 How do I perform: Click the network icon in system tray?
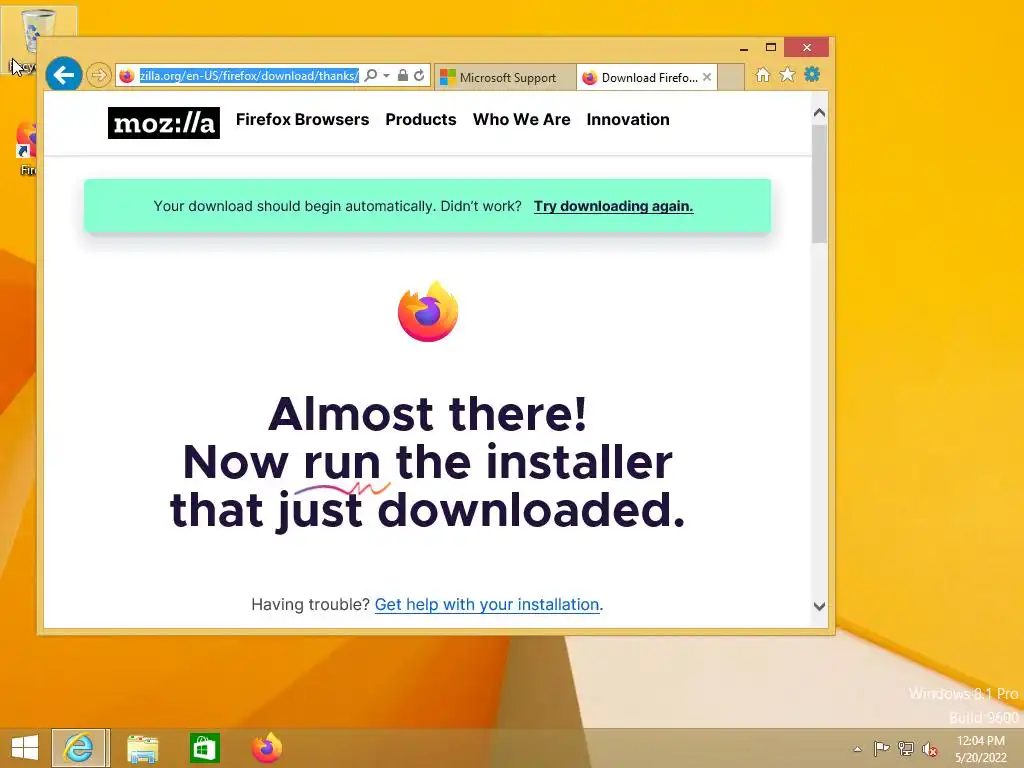tap(906, 748)
